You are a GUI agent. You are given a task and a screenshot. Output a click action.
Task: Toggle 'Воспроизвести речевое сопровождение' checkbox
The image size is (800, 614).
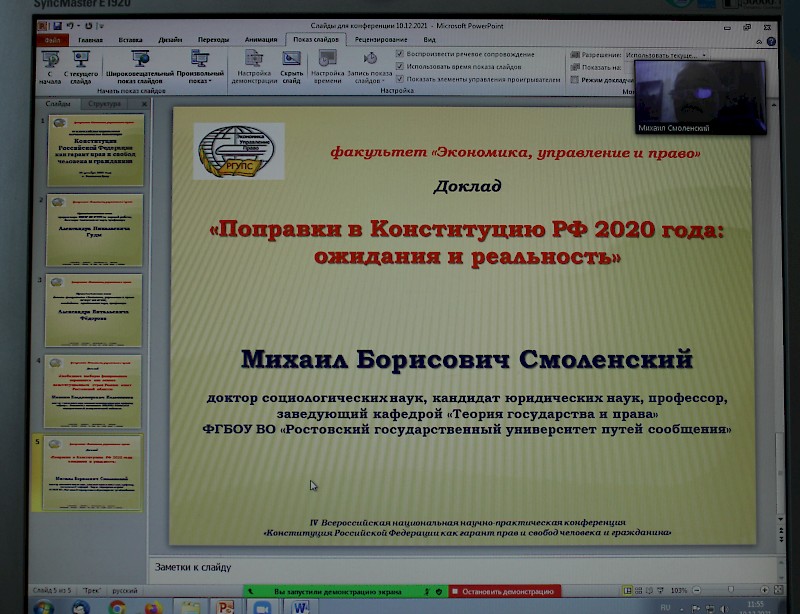[x=400, y=53]
